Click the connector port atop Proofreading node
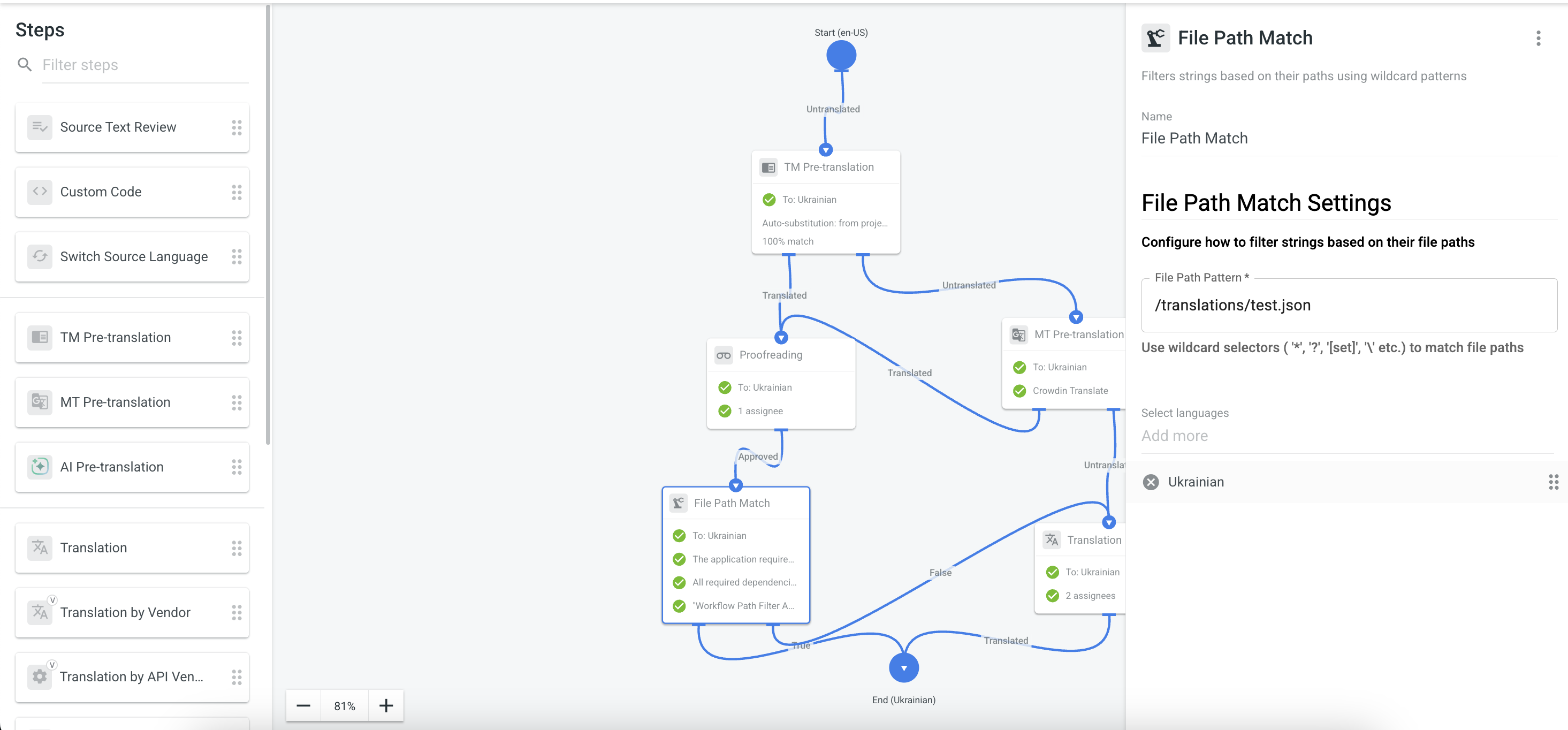The height and width of the screenshot is (730, 1568). click(x=781, y=337)
